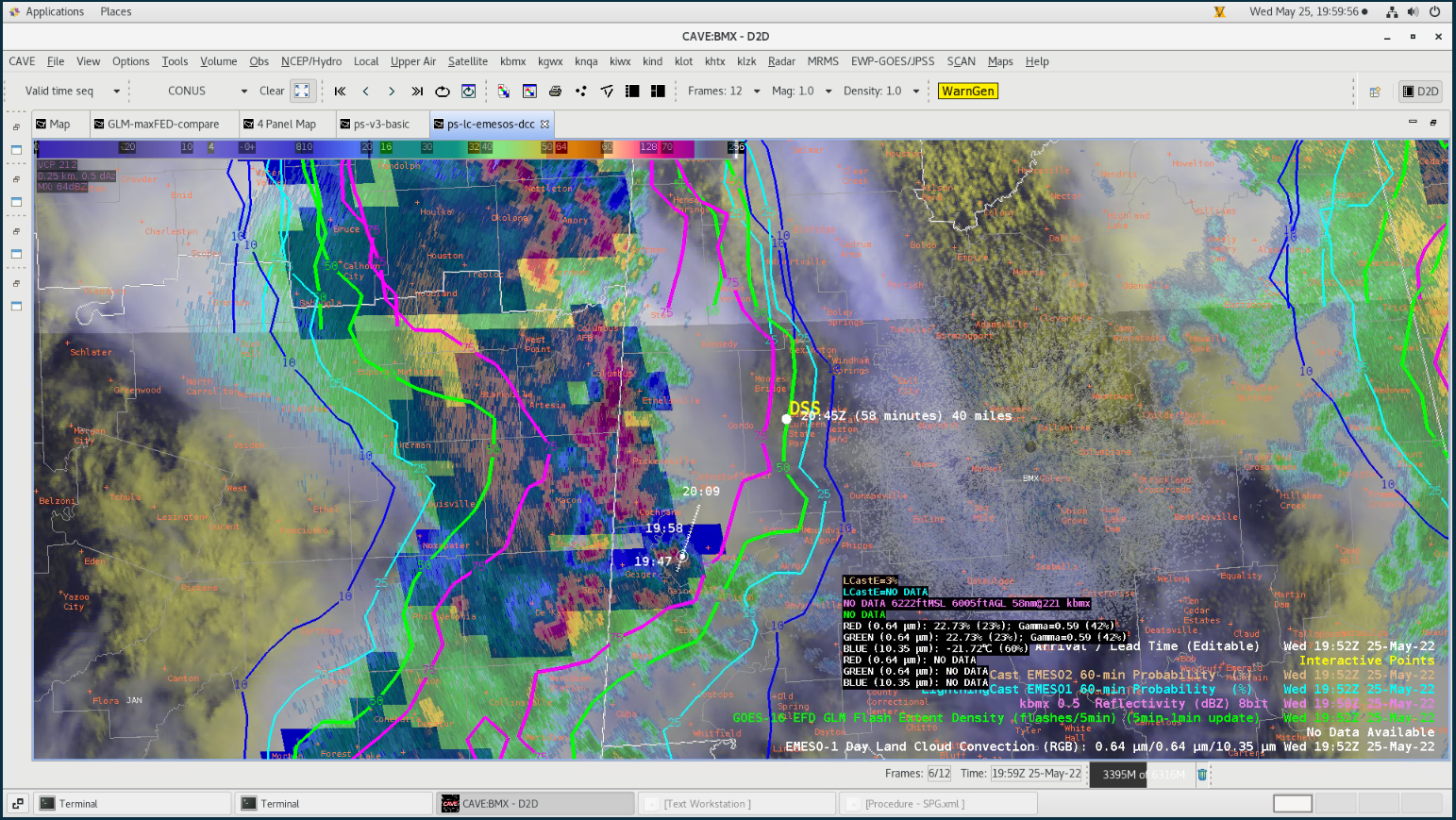The image size is (1456, 820).
Task: Click the memory usage bar 3395M
Action: point(1141,775)
